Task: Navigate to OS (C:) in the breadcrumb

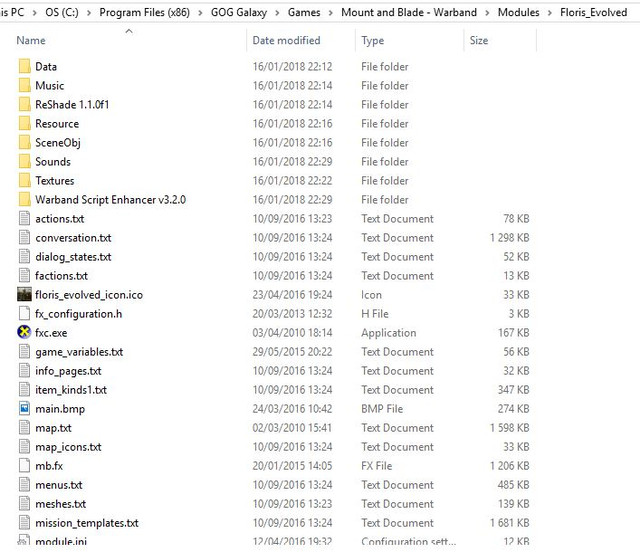Action: (x=62, y=13)
